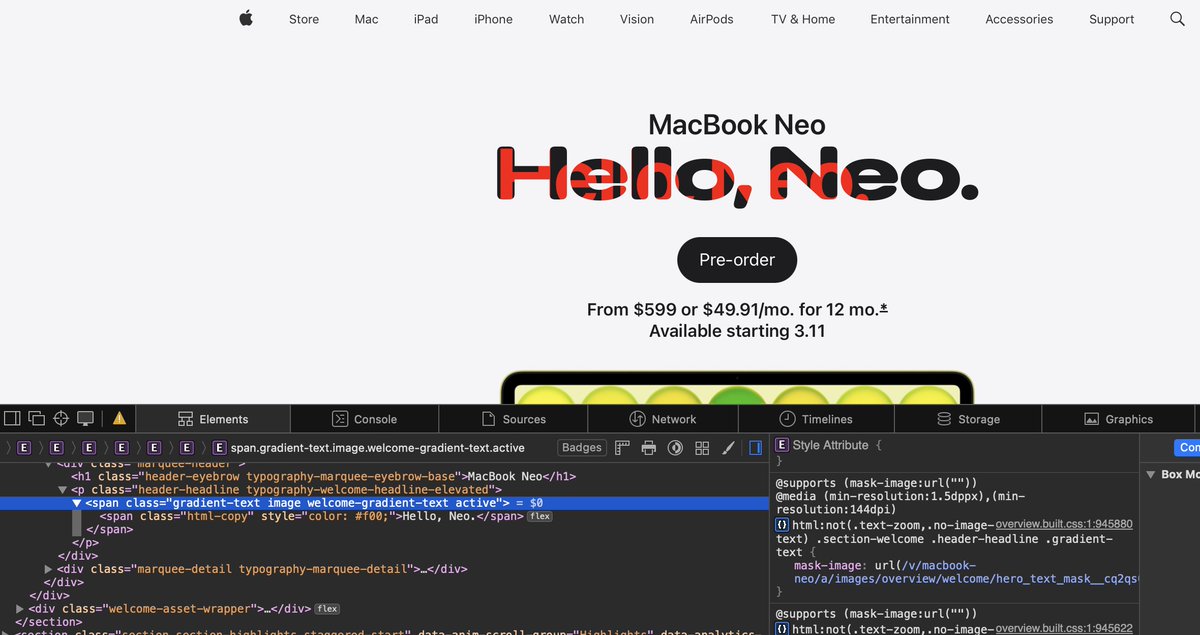Detach Web Inspector into a separate window

(x=37, y=418)
